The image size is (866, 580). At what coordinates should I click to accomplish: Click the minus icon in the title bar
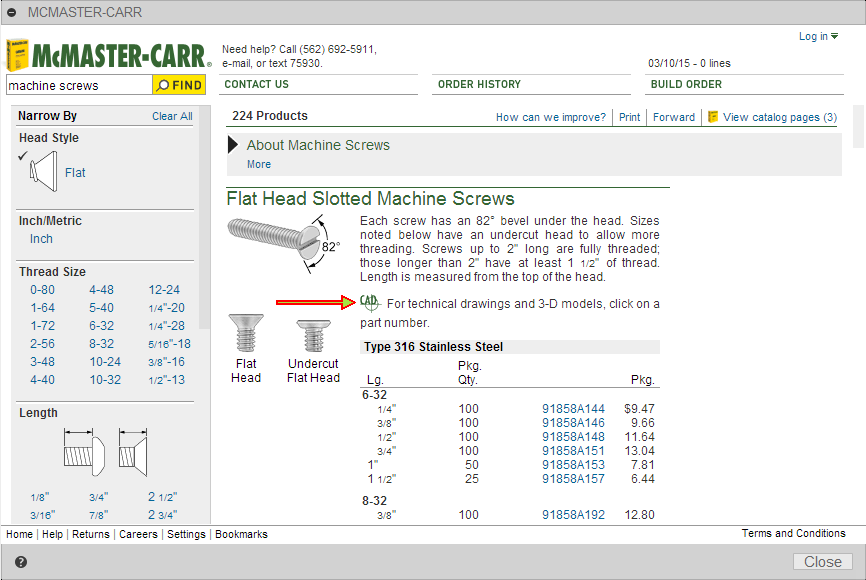pyautogui.click(x=12, y=11)
